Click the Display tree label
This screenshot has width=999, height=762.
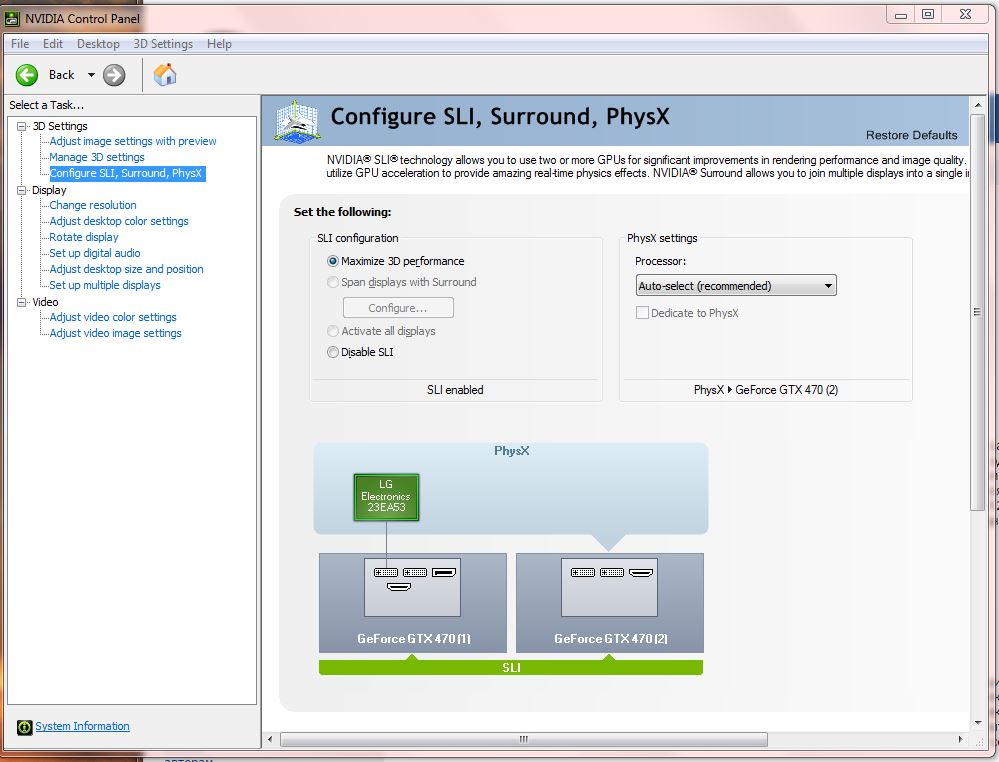pos(49,190)
